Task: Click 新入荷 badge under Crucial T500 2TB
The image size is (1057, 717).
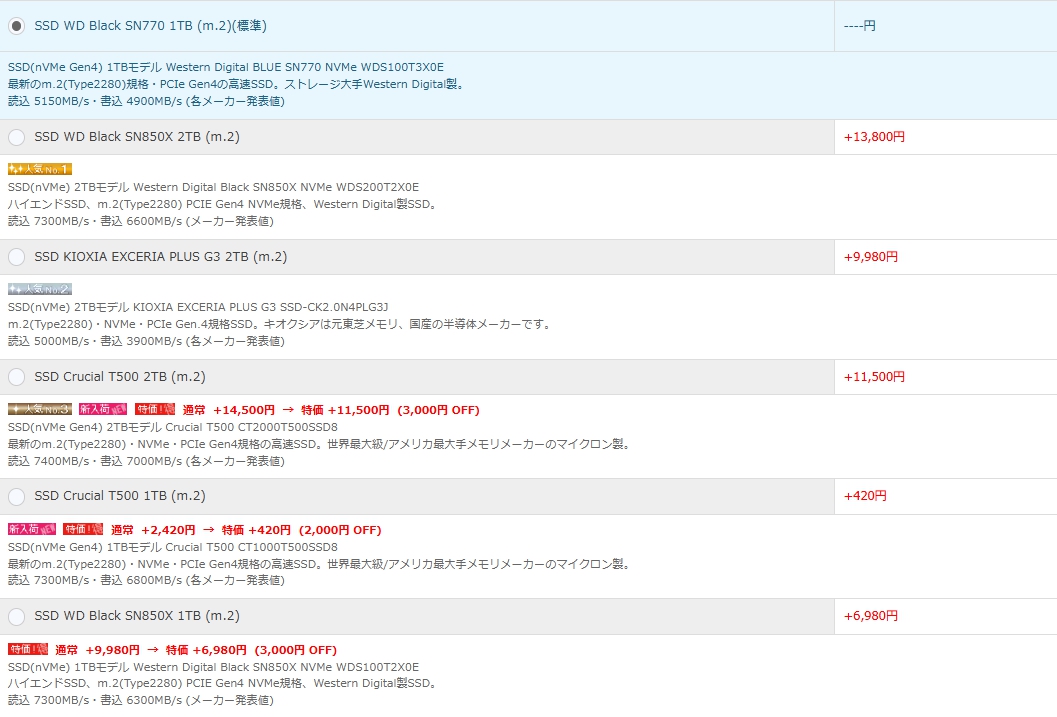Action: pos(102,409)
